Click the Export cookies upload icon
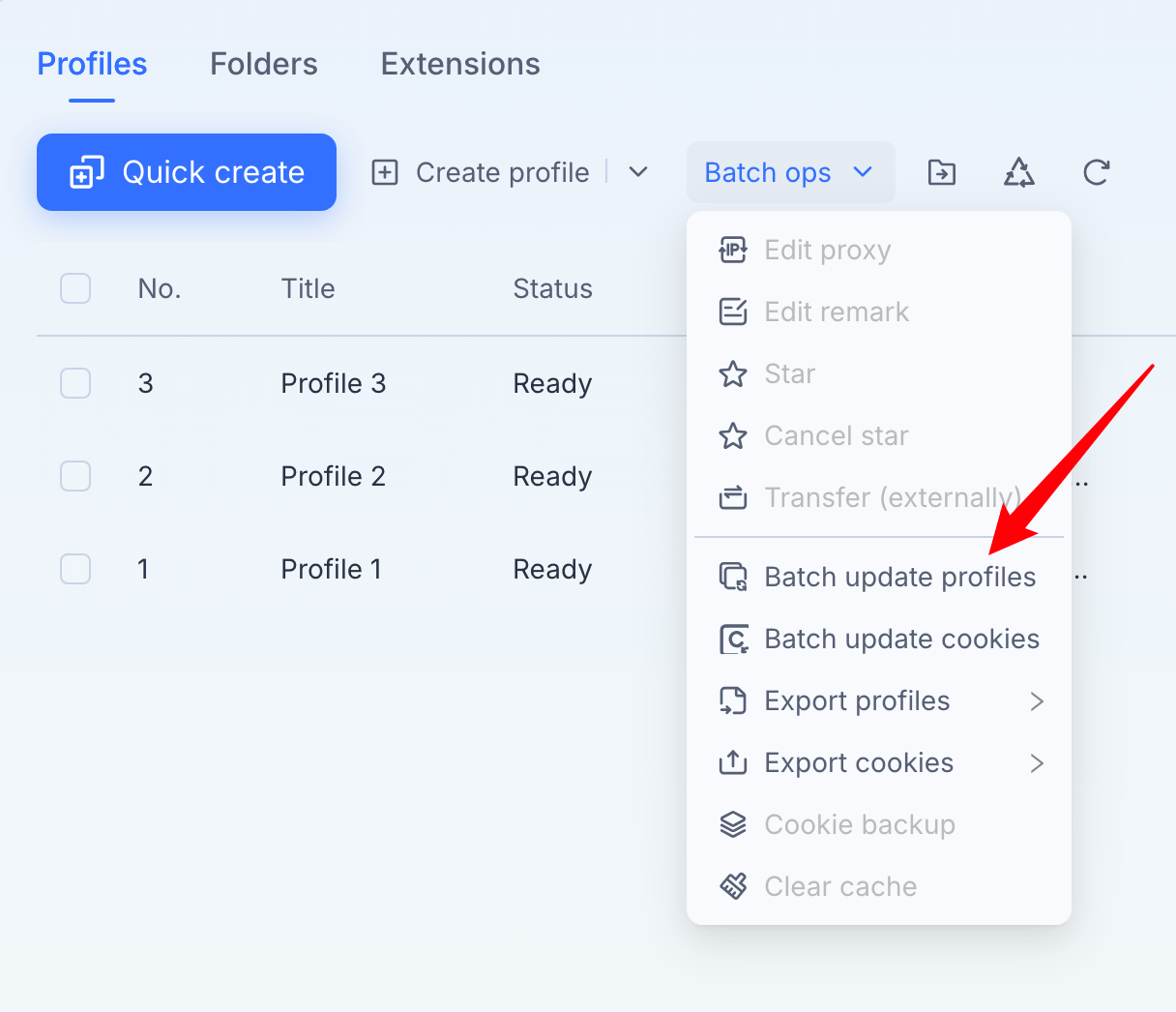Image resolution: width=1176 pixels, height=1012 pixels. [733, 762]
